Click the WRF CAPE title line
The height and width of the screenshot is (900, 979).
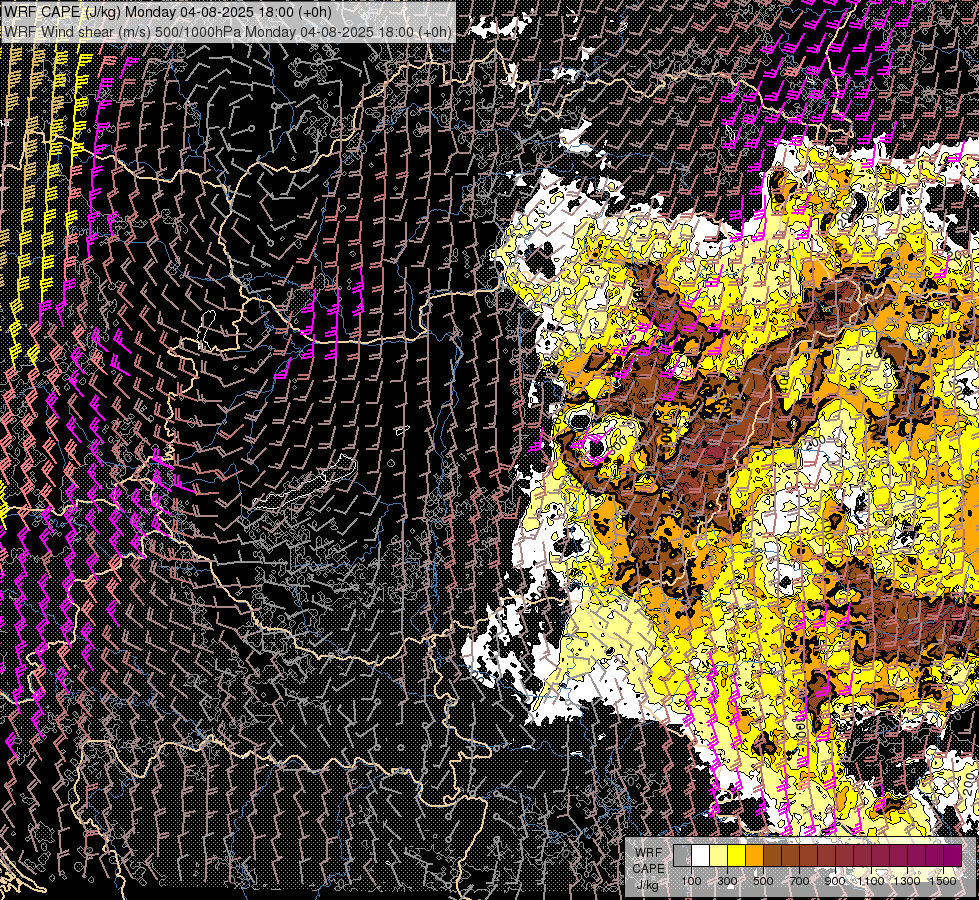coord(167,12)
